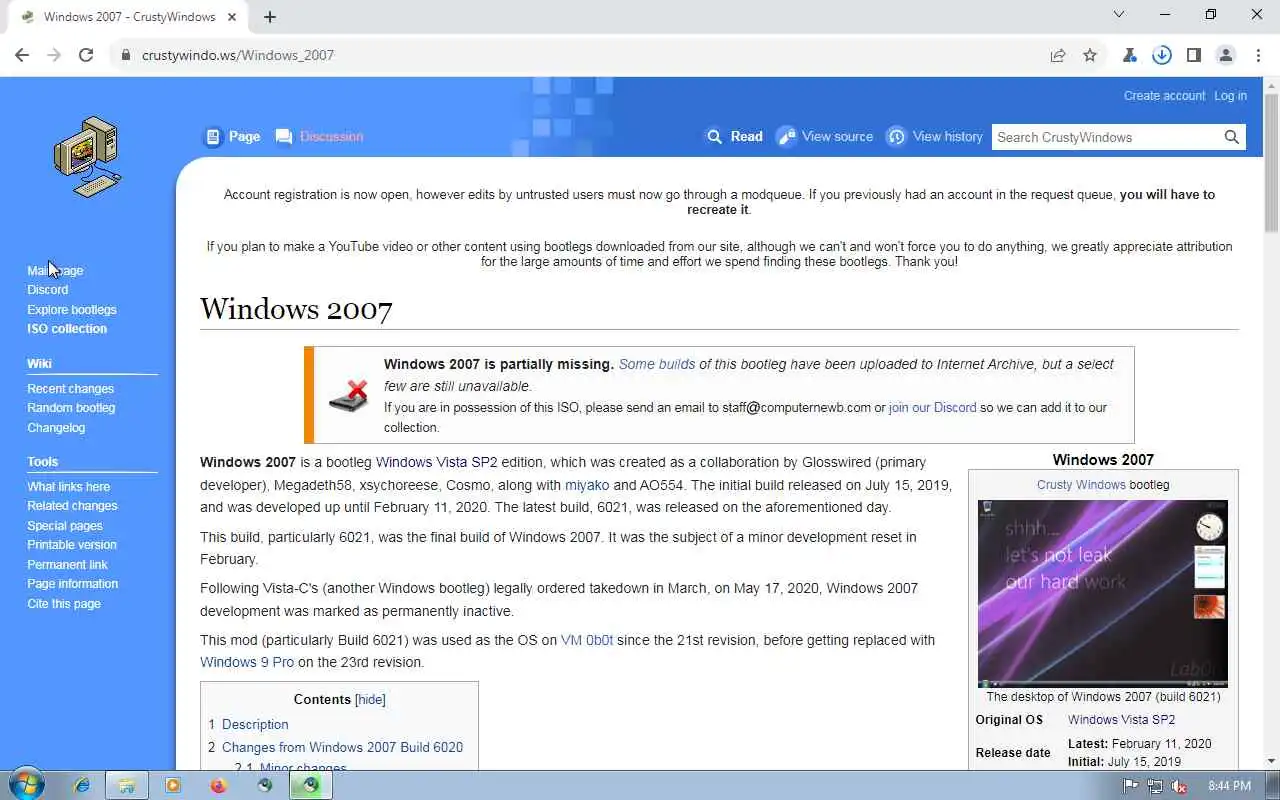The image size is (1280, 800).
Task: Open Windows Media Player taskbar icon
Action: [x=173, y=785]
